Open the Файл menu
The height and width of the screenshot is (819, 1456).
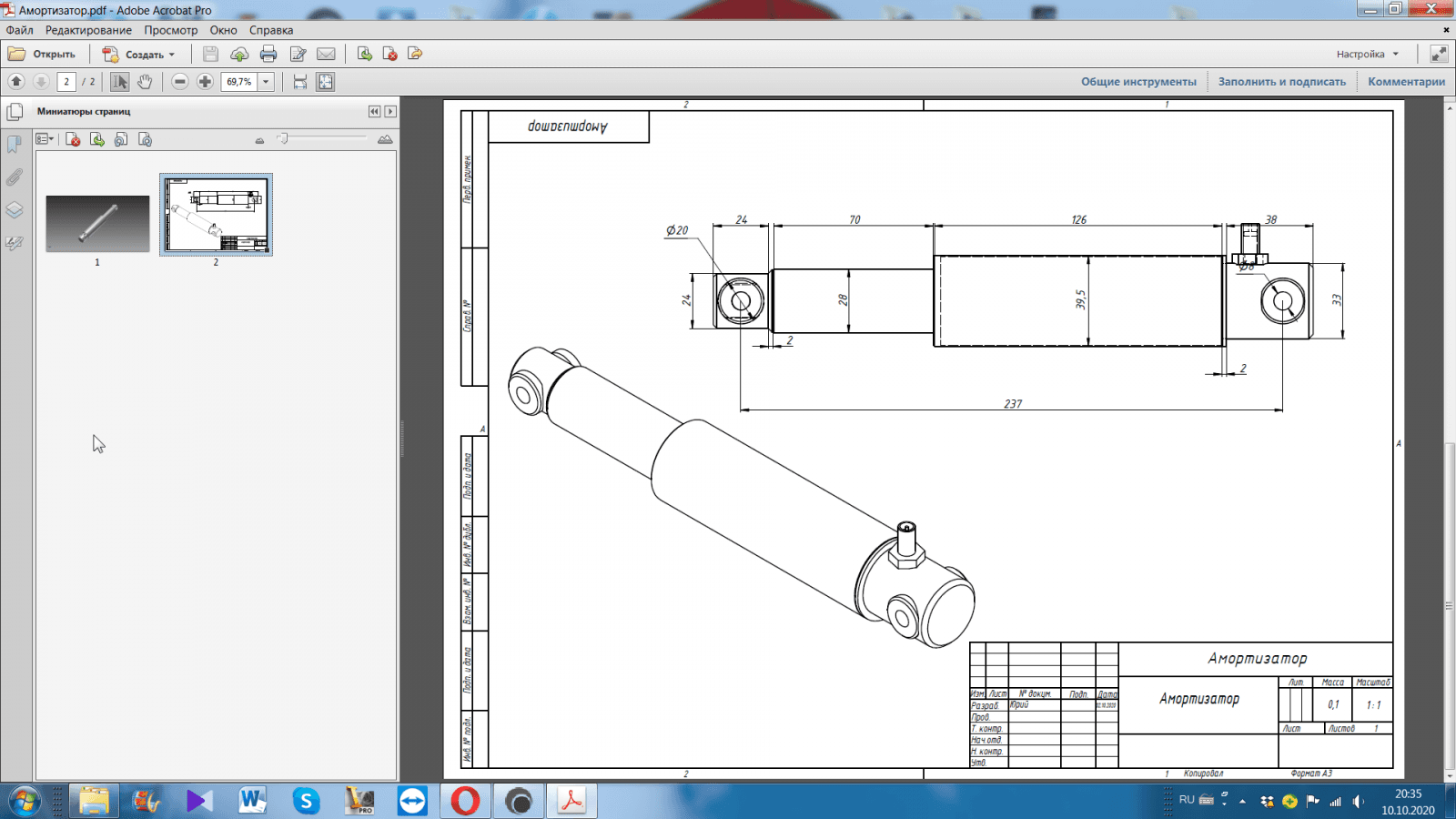(x=19, y=30)
